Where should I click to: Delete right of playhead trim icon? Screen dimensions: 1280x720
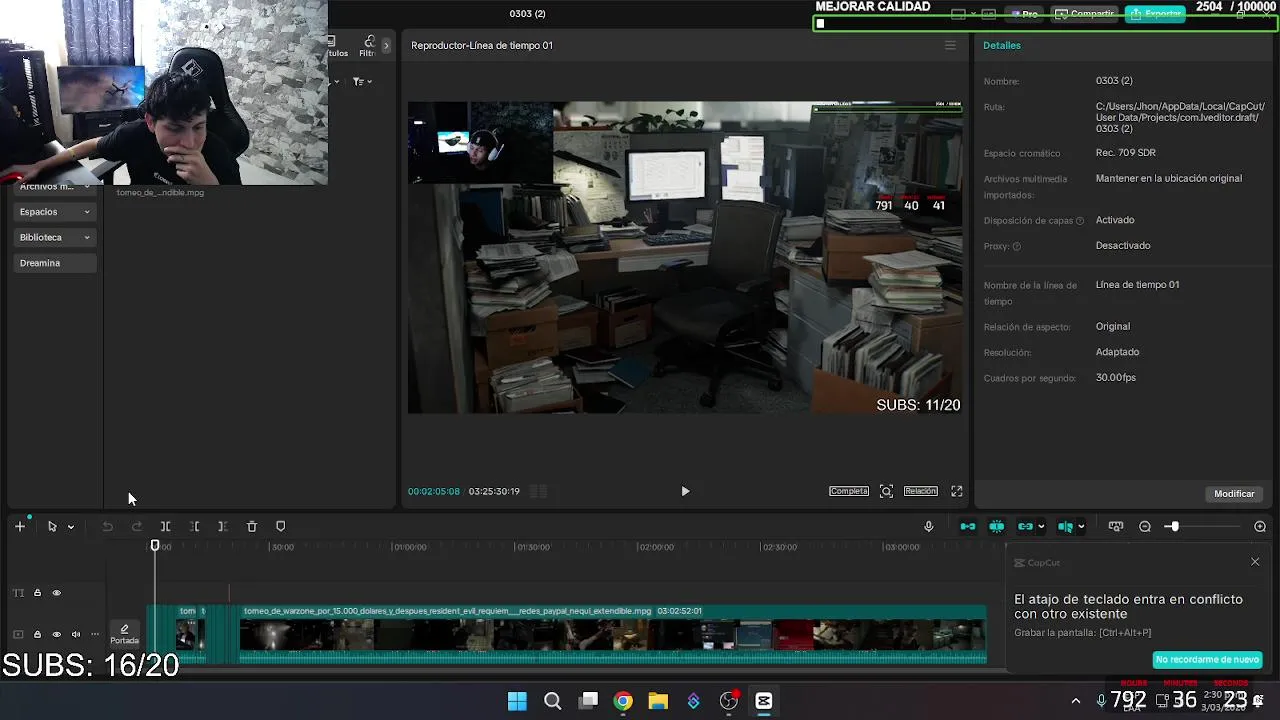tap(223, 526)
